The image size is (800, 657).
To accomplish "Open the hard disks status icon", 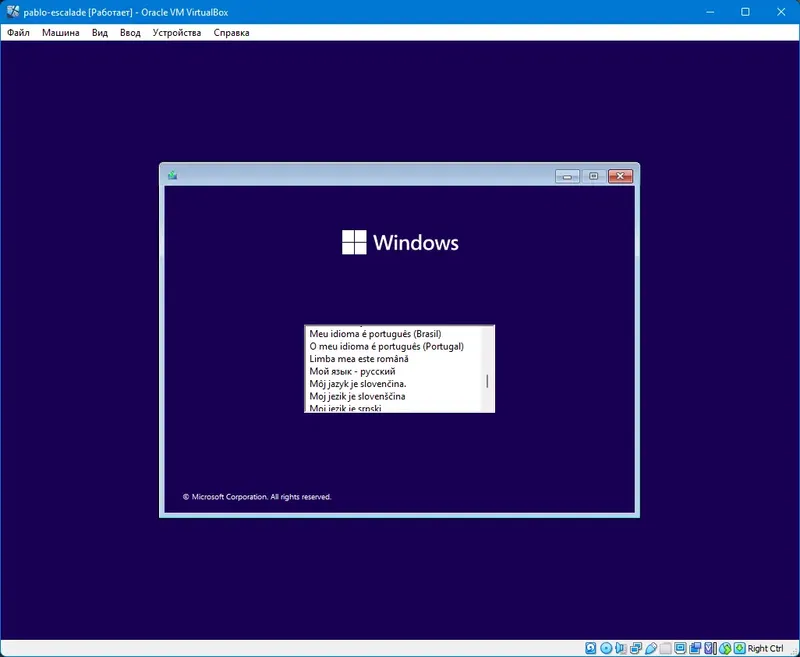I will 590,648.
